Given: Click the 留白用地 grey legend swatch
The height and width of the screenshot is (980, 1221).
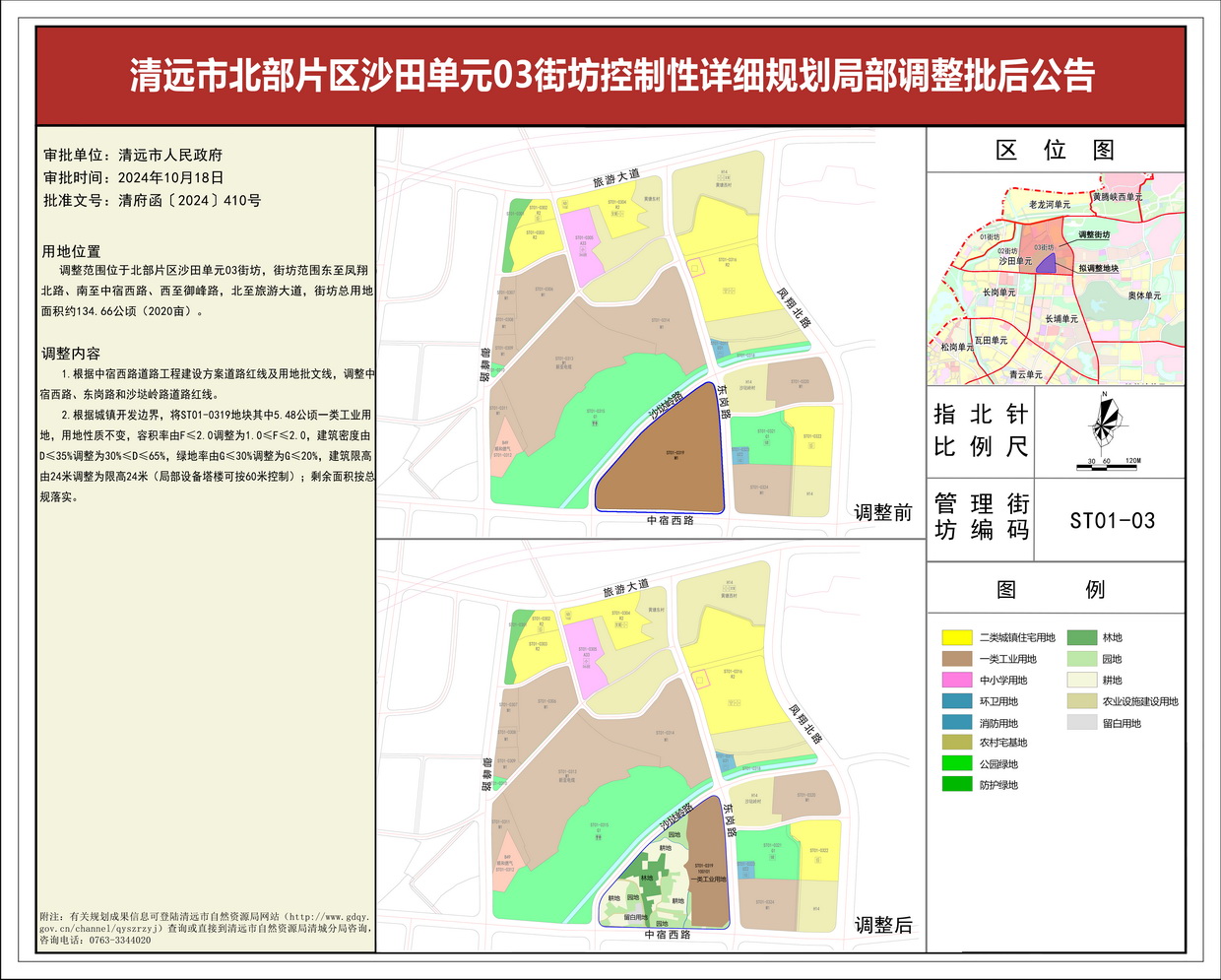Looking at the screenshot, I should coord(1082,723).
